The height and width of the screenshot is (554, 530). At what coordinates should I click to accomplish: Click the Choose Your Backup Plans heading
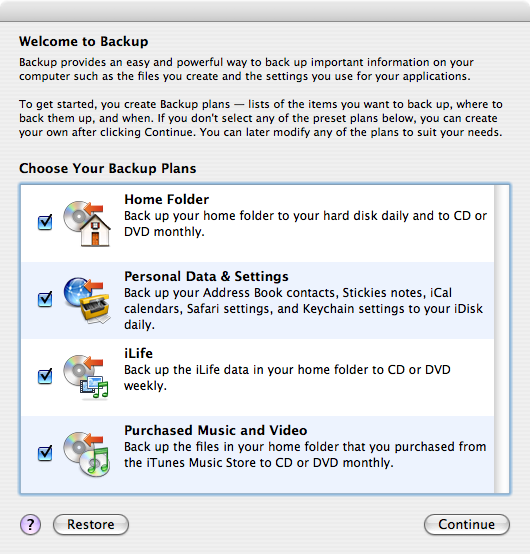point(108,169)
